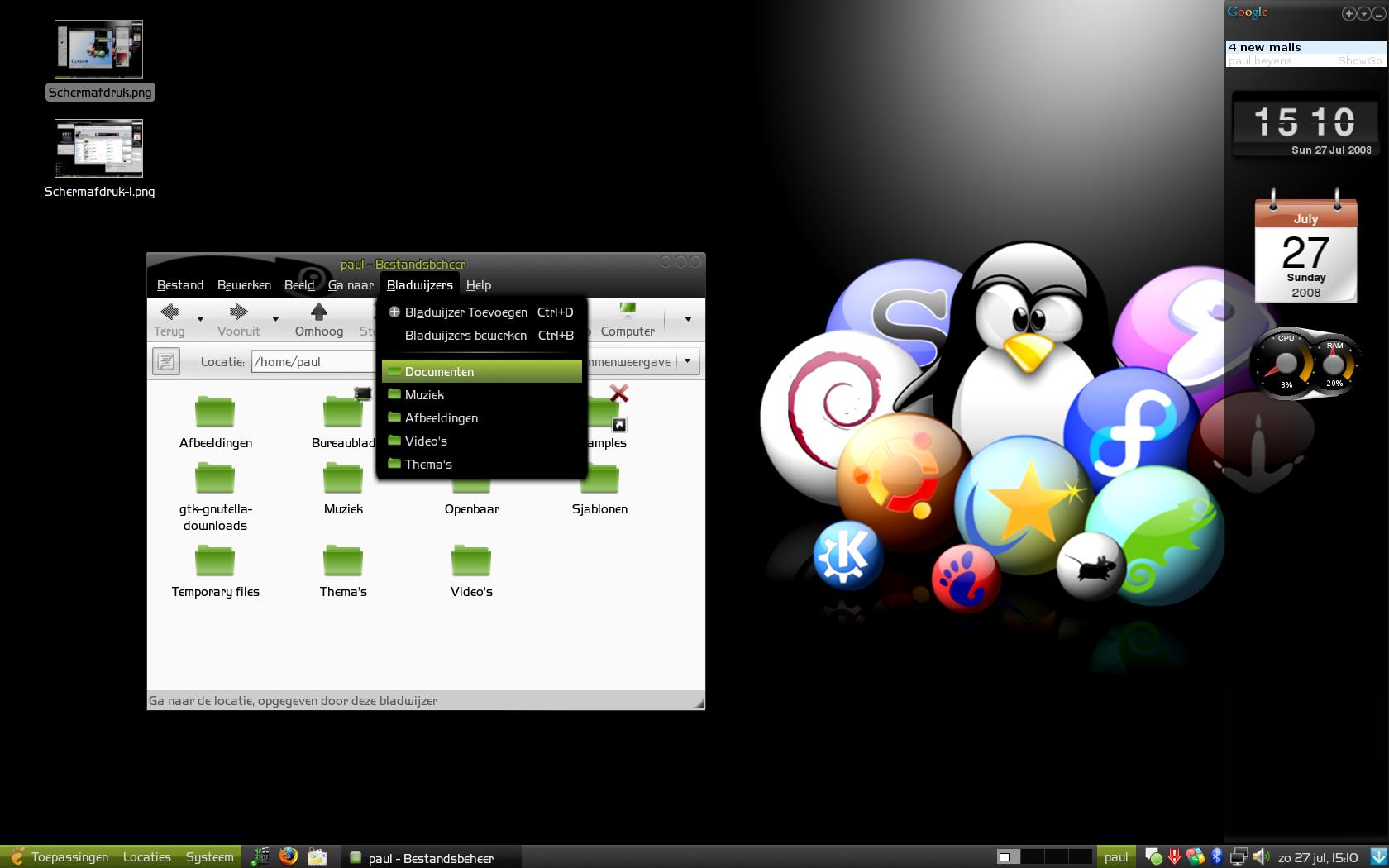Select the Schermafdruk-1.png desktop thumbnail
Image resolution: width=1389 pixels, height=868 pixels.
tap(99, 148)
